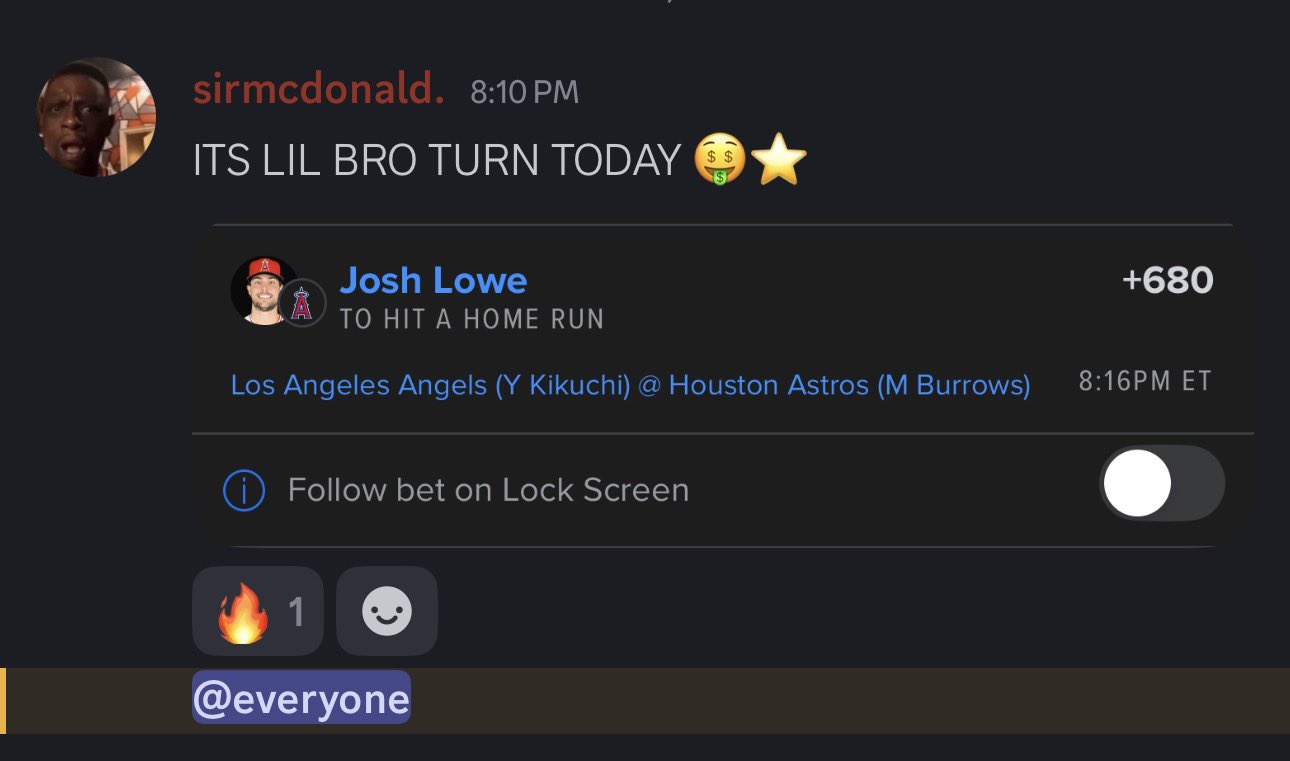Click the +680 odds value
Image resolution: width=1290 pixels, height=761 pixels.
tap(1168, 280)
